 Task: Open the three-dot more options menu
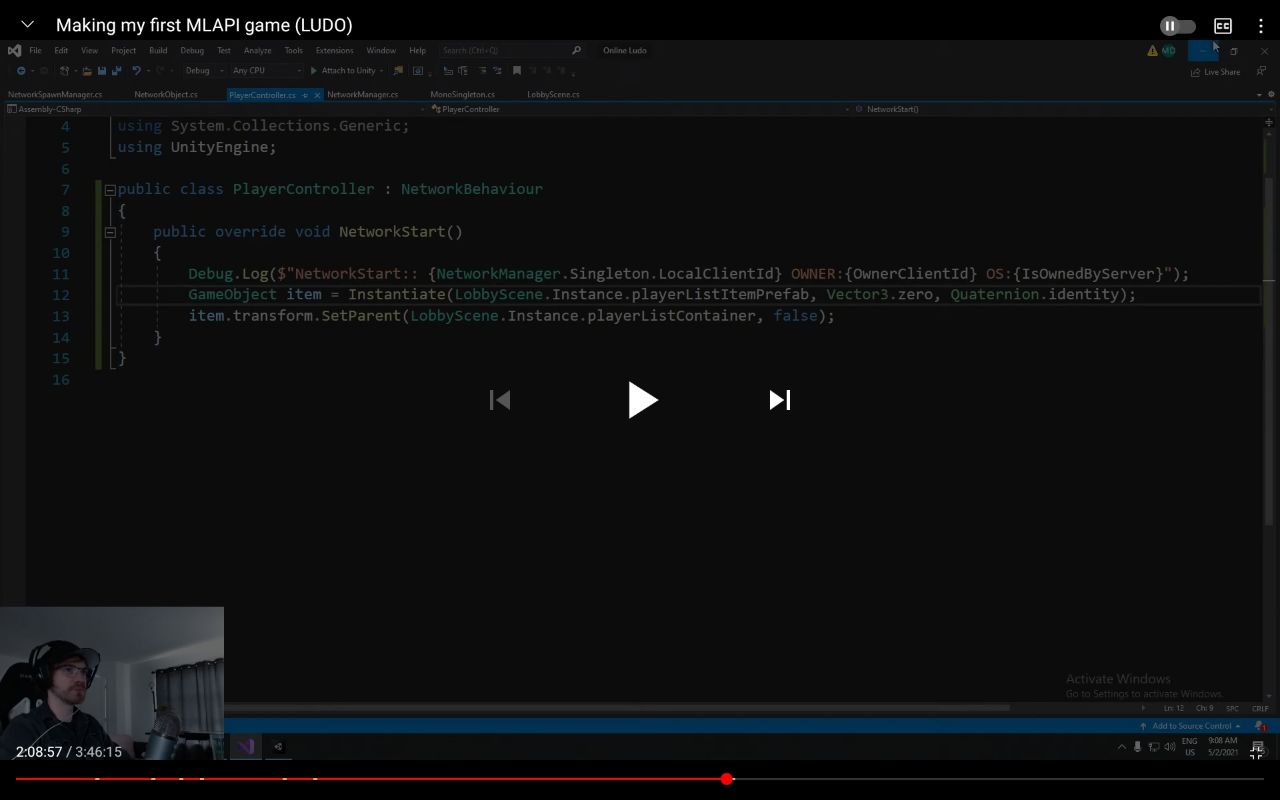[1260, 26]
